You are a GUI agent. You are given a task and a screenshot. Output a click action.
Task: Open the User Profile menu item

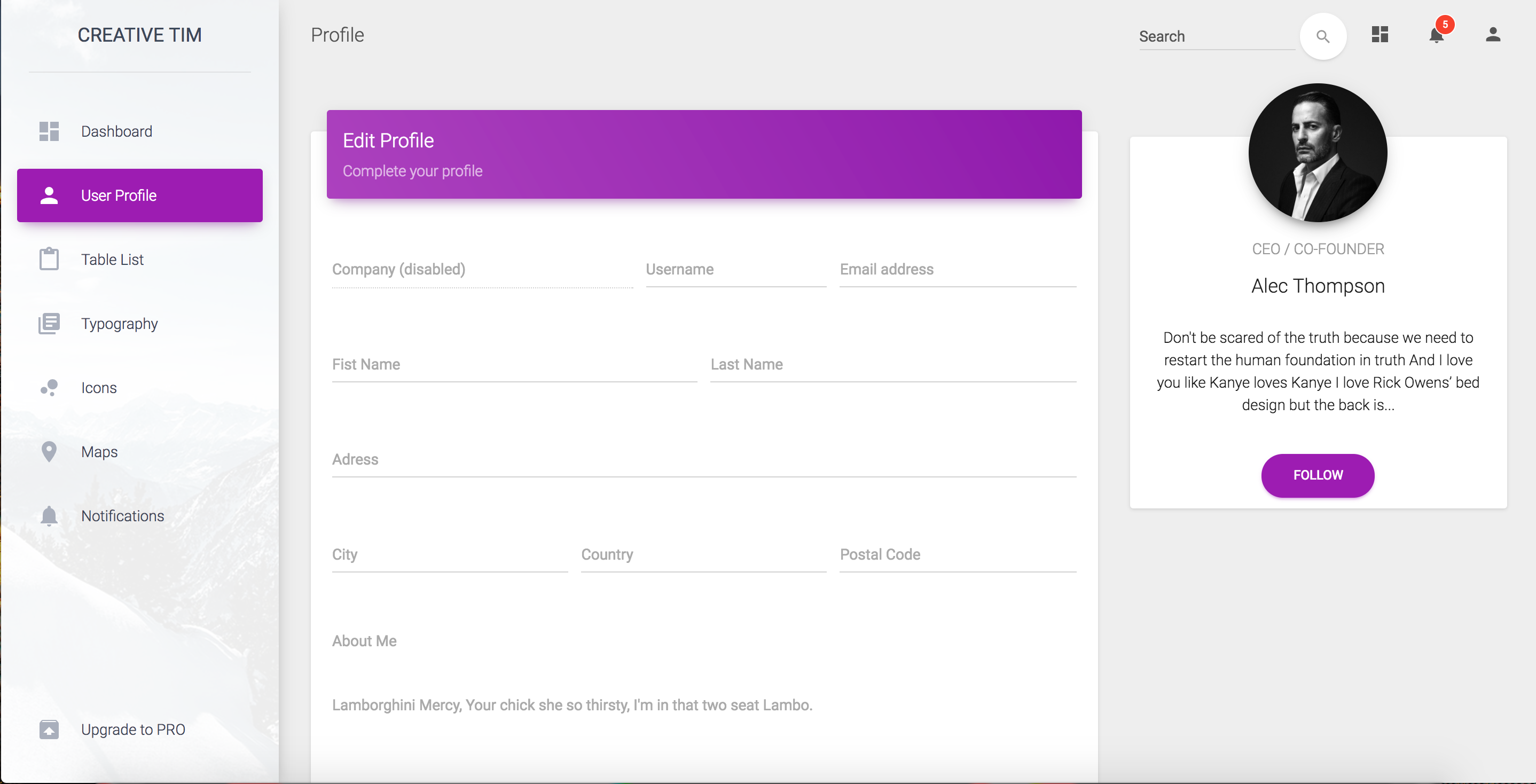[139, 195]
